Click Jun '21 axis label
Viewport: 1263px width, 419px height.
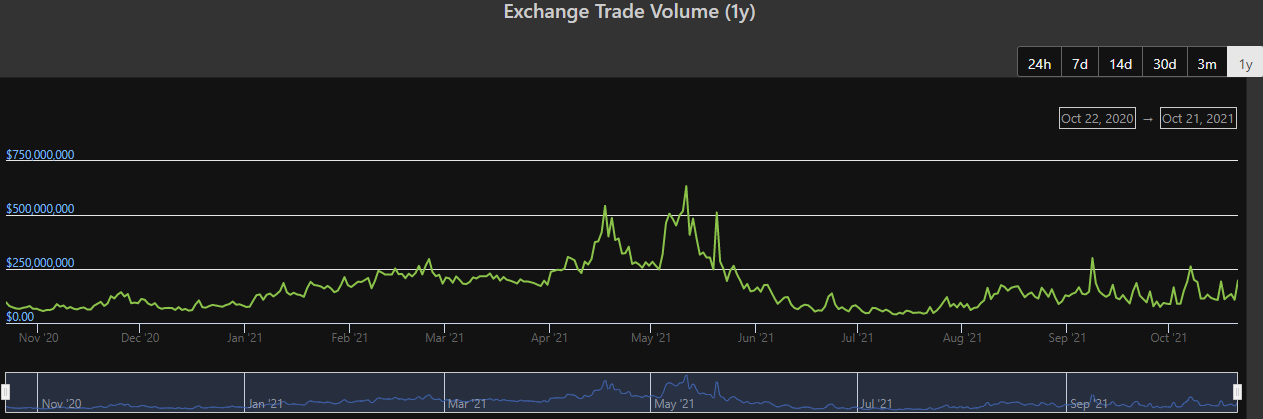pyautogui.click(x=754, y=338)
